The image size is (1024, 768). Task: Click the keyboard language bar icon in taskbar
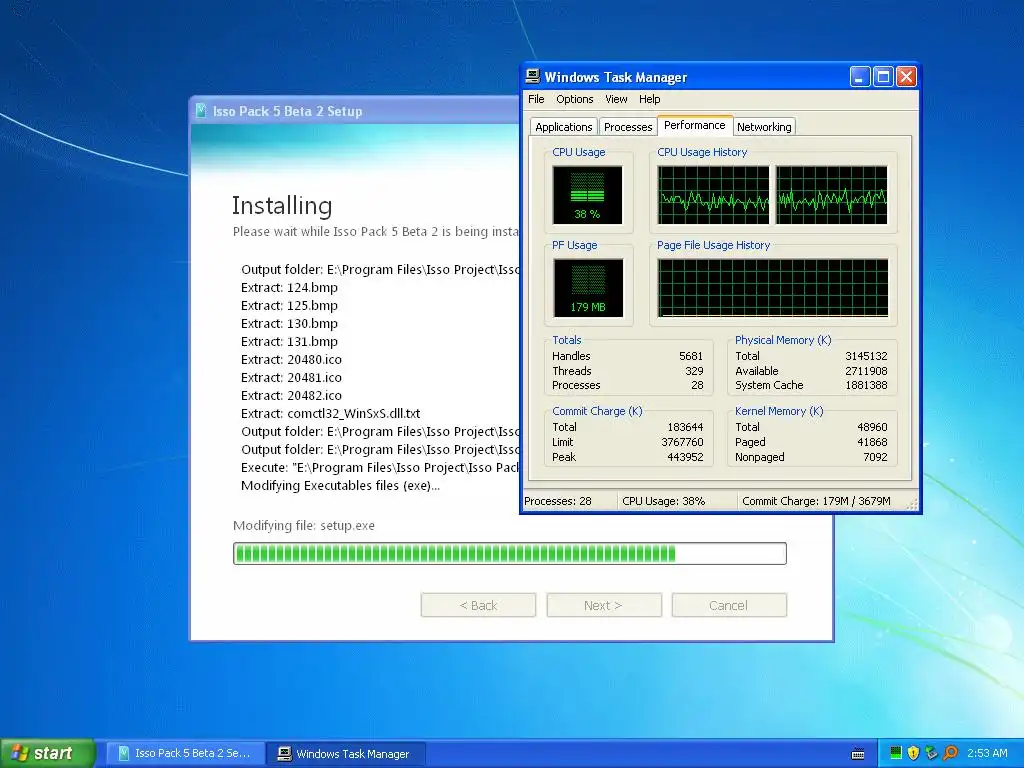[858, 754]
